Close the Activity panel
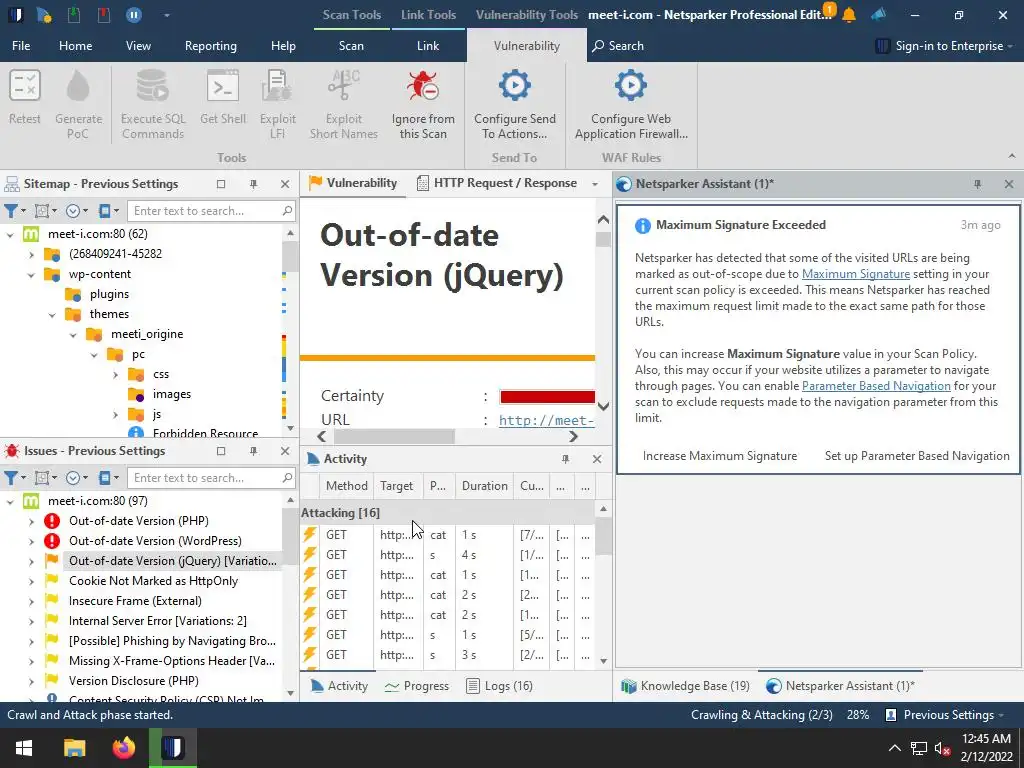This screenshot has height=768, width=1024. [x=597, y=459]
